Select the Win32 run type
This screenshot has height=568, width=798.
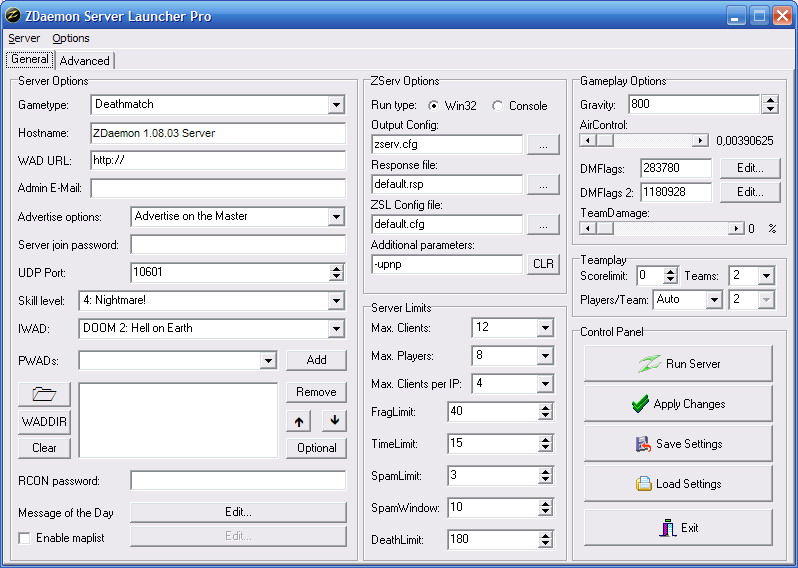(435, 106)
